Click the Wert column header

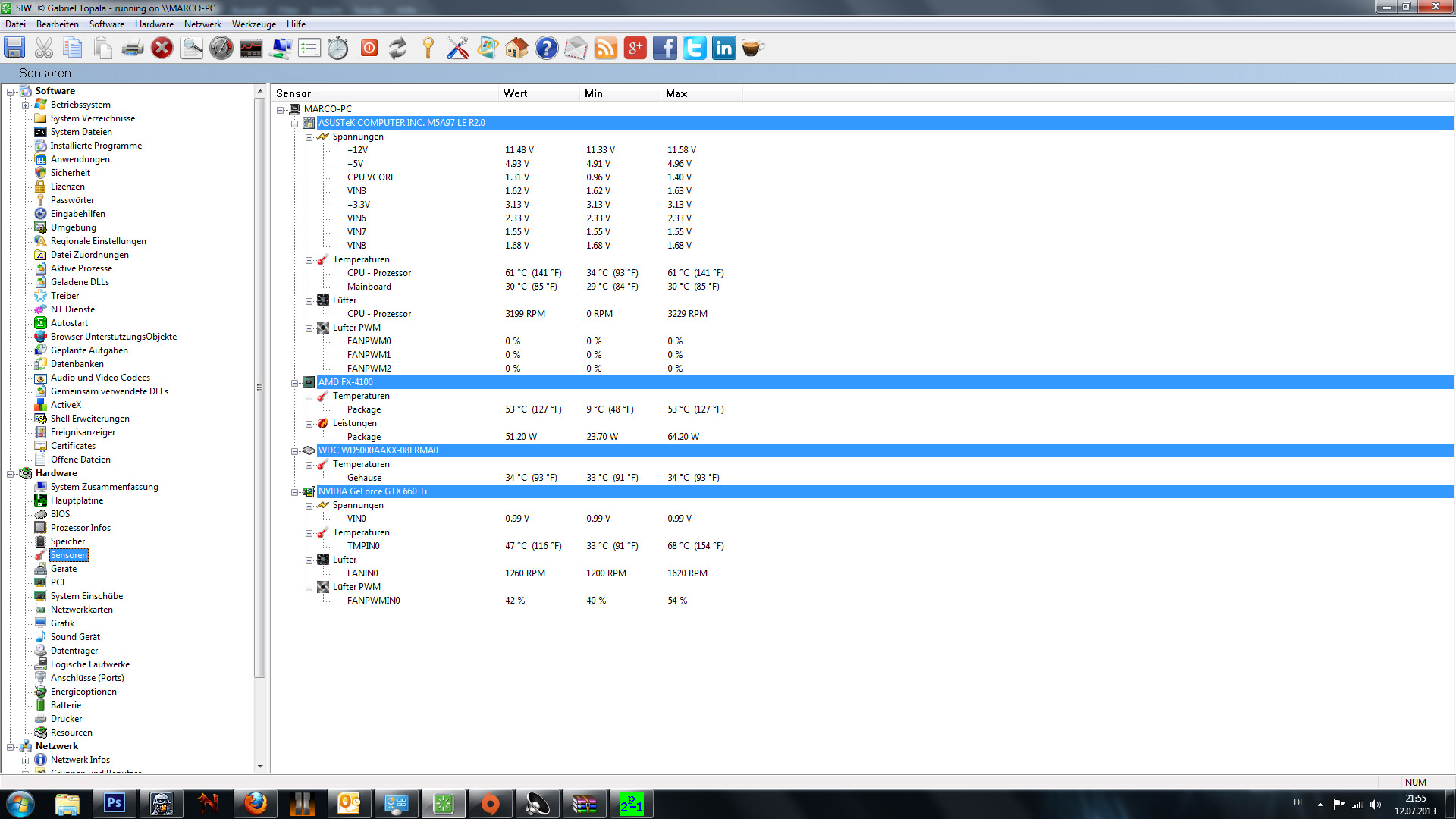(516, 93)
